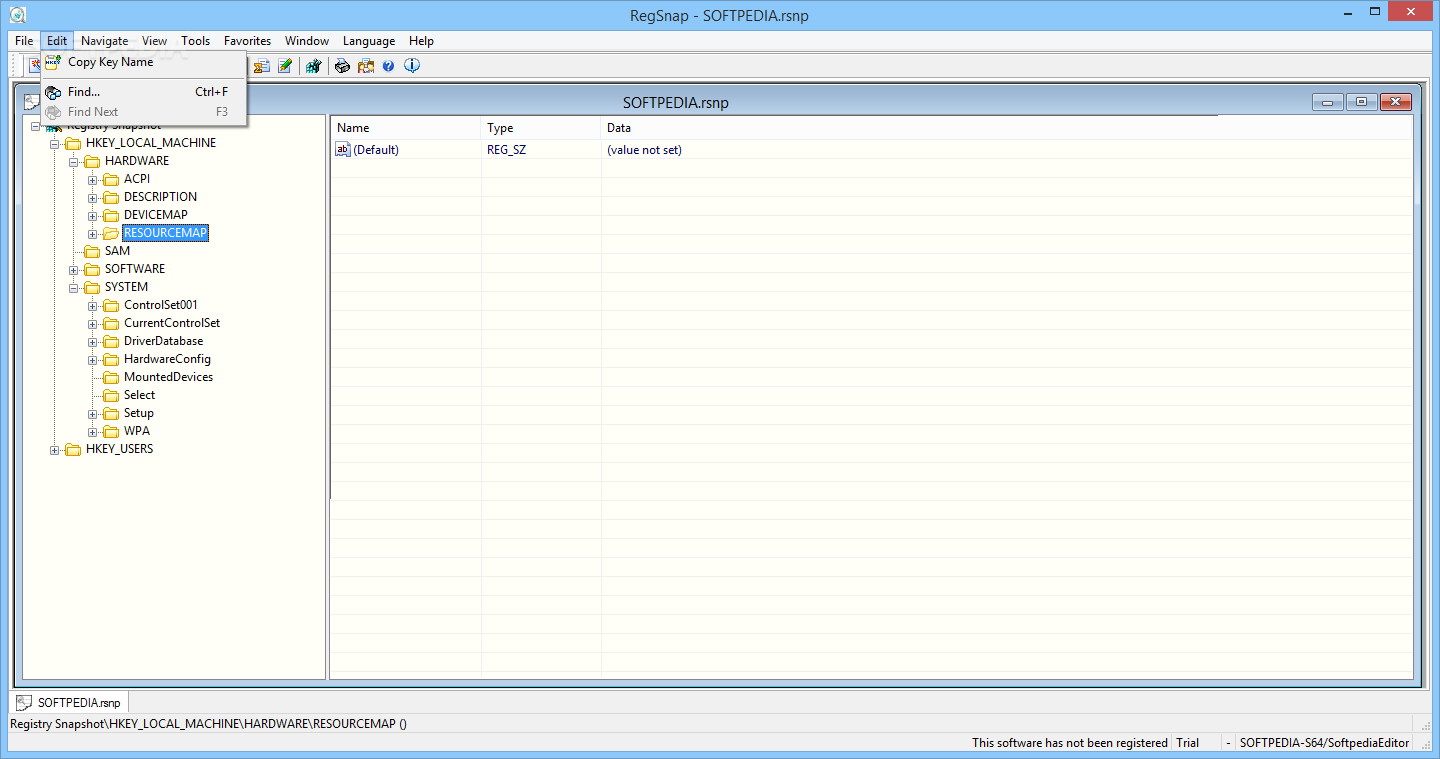Open the Favorites menu
Image resolution: width=1440 pixels, height=759 pixels.
click(248, 41)
